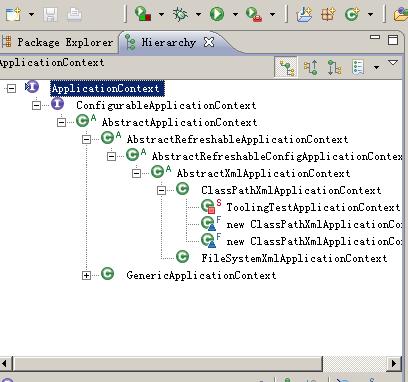Click the New wizard icon in toolbar

point(13,14)
